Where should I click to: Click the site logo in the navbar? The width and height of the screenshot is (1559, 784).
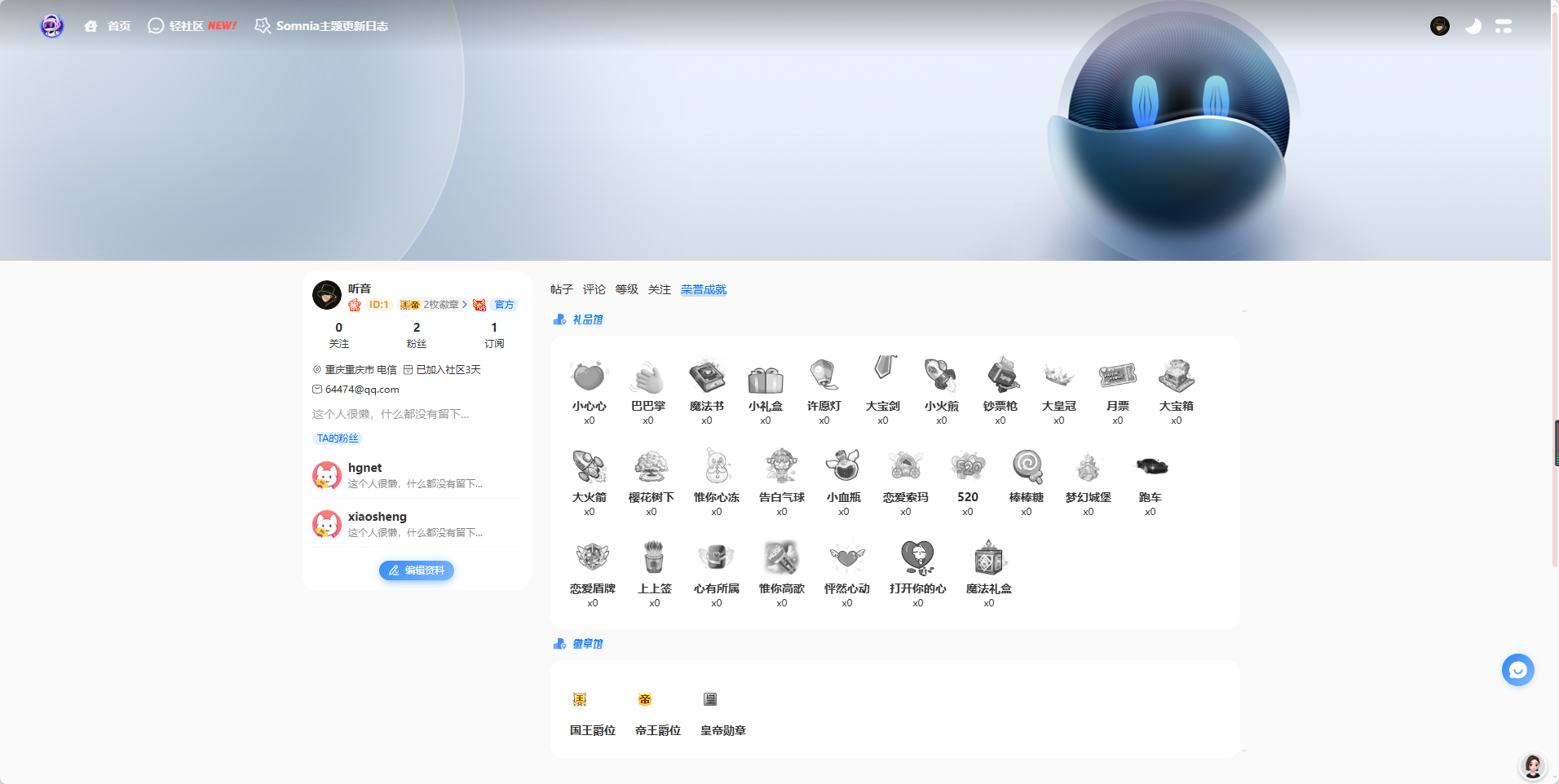pyautogui.click(x=52, y=26)
